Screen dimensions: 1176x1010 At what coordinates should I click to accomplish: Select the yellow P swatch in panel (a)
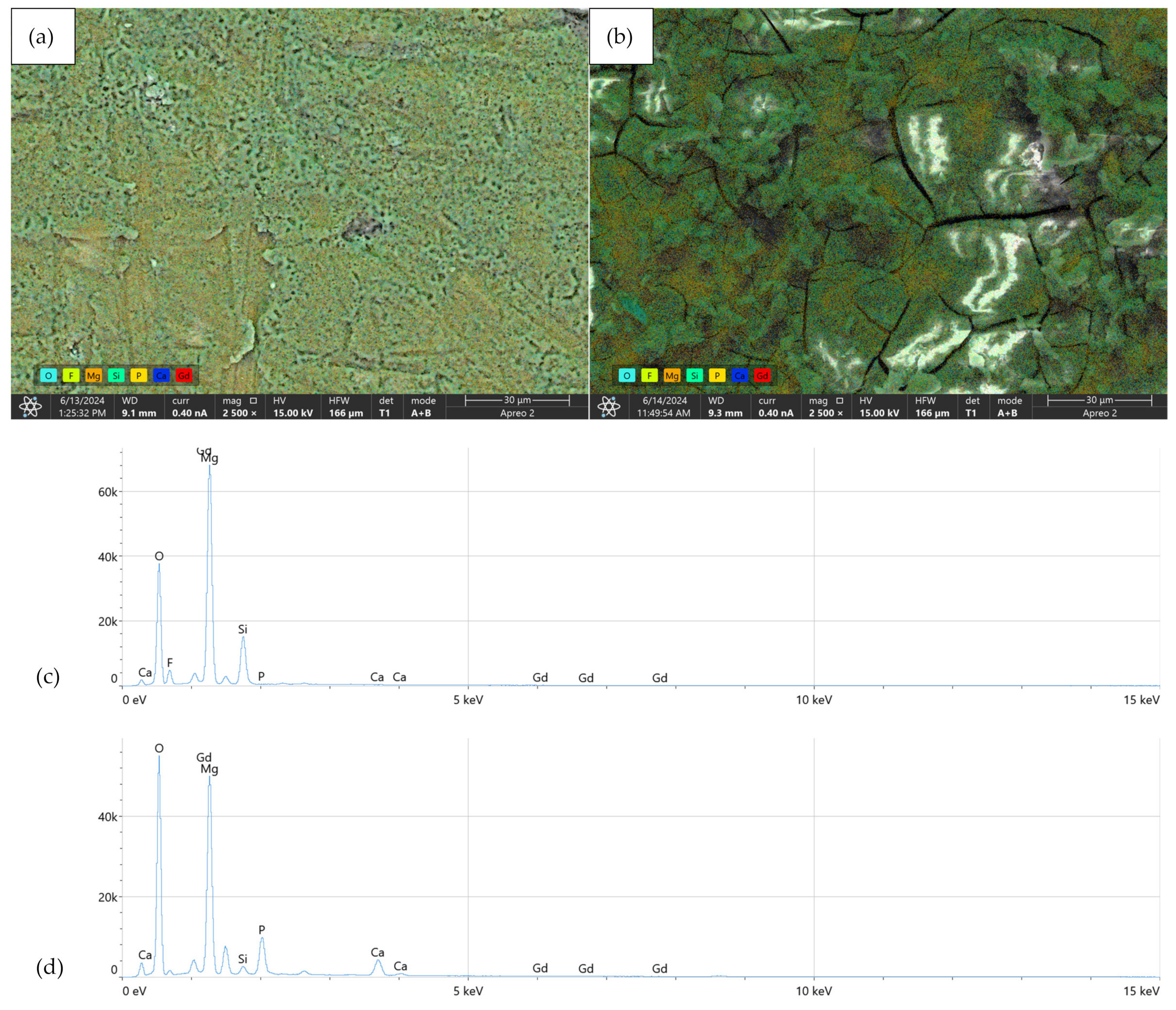tap(138, 376)
